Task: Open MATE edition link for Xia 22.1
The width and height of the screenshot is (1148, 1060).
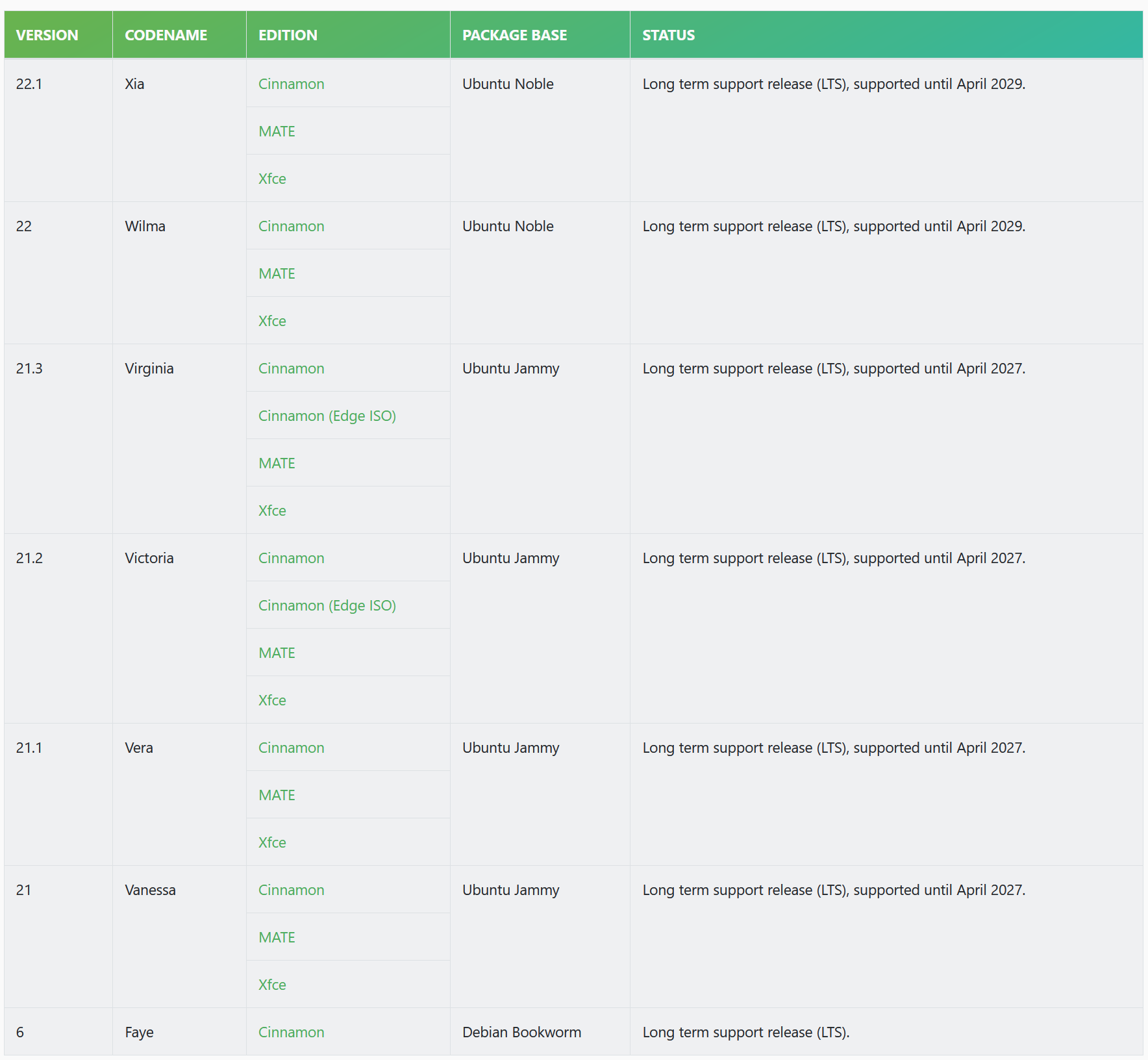Action: pyautogui.click(x=277, y=131)
